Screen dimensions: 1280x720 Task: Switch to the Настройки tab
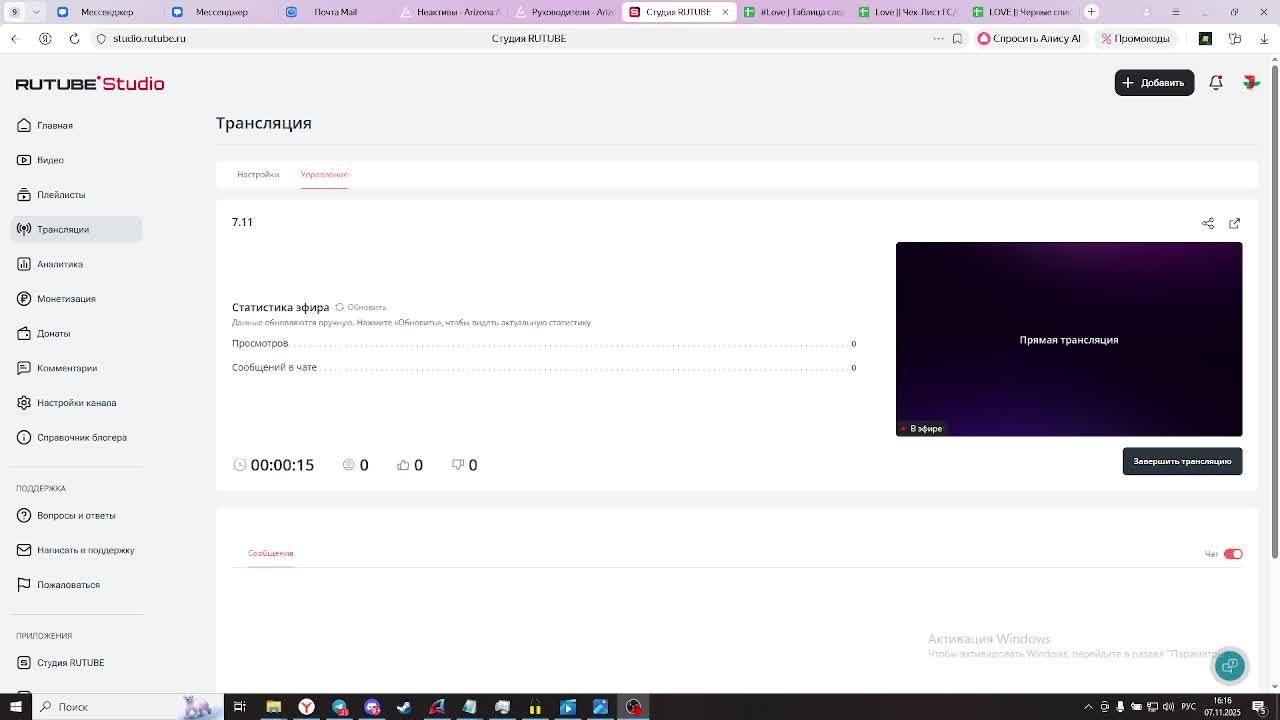(x=258, y=174)
